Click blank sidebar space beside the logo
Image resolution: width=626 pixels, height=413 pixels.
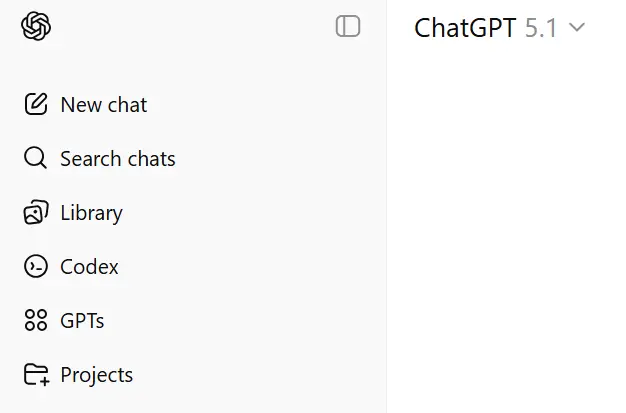point(192,26)
